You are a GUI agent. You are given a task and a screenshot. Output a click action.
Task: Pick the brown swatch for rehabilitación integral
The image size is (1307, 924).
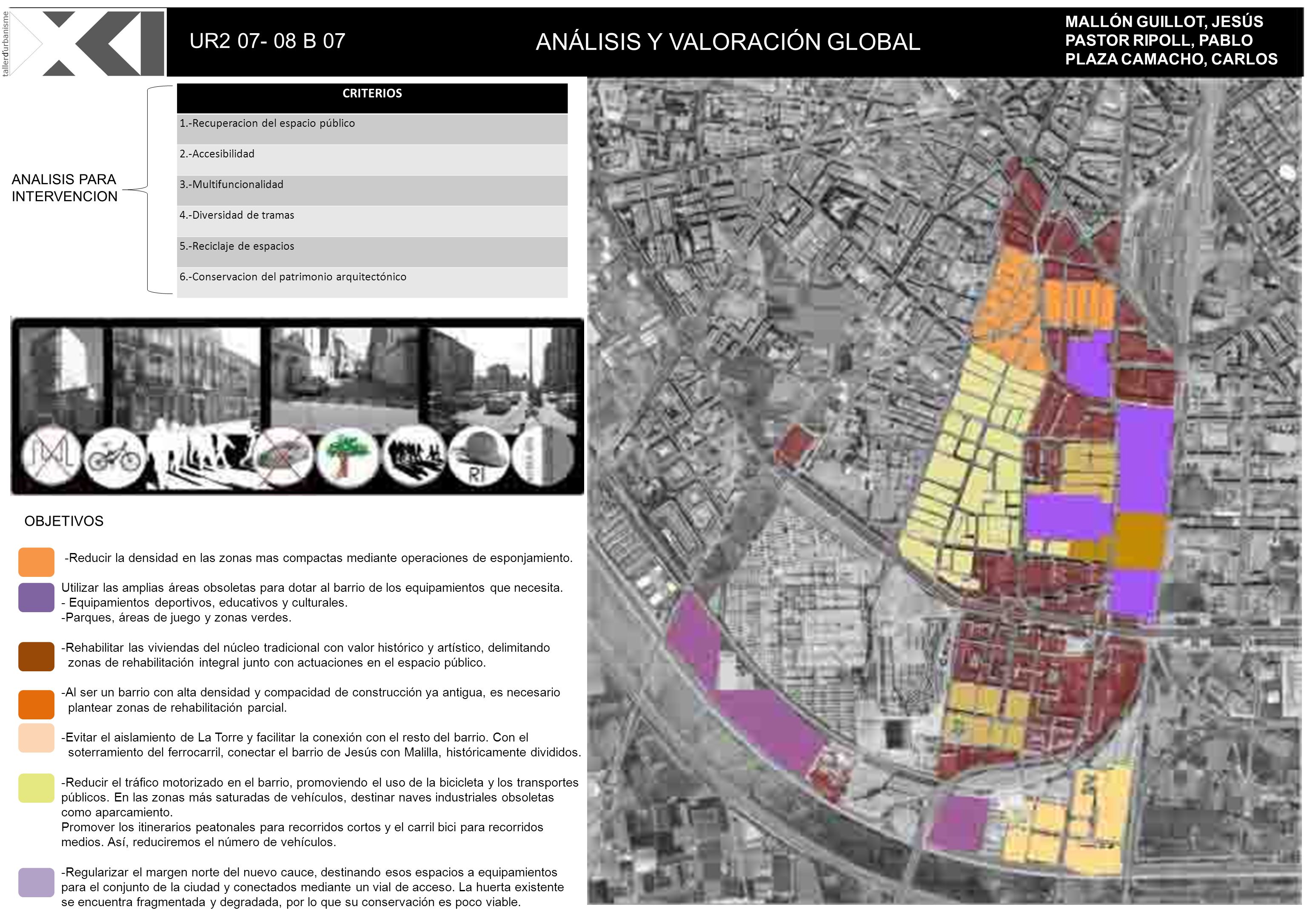37,657
